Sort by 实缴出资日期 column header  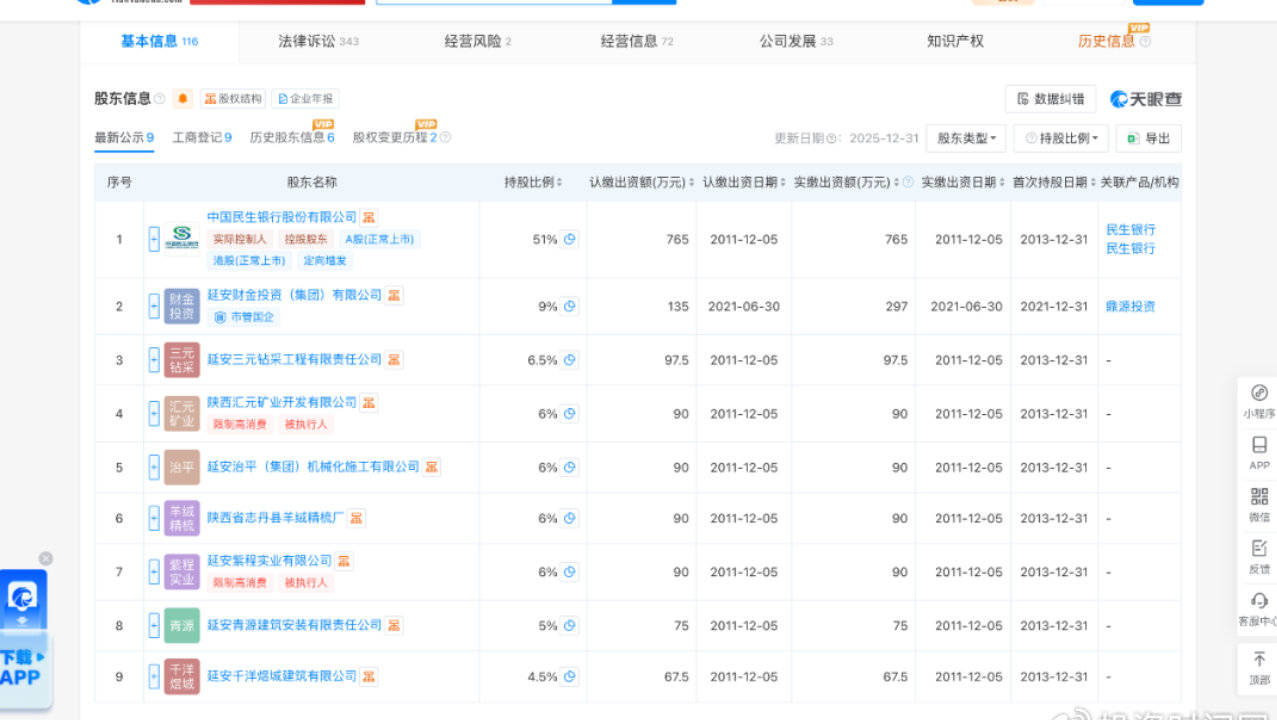coord(963,182)
